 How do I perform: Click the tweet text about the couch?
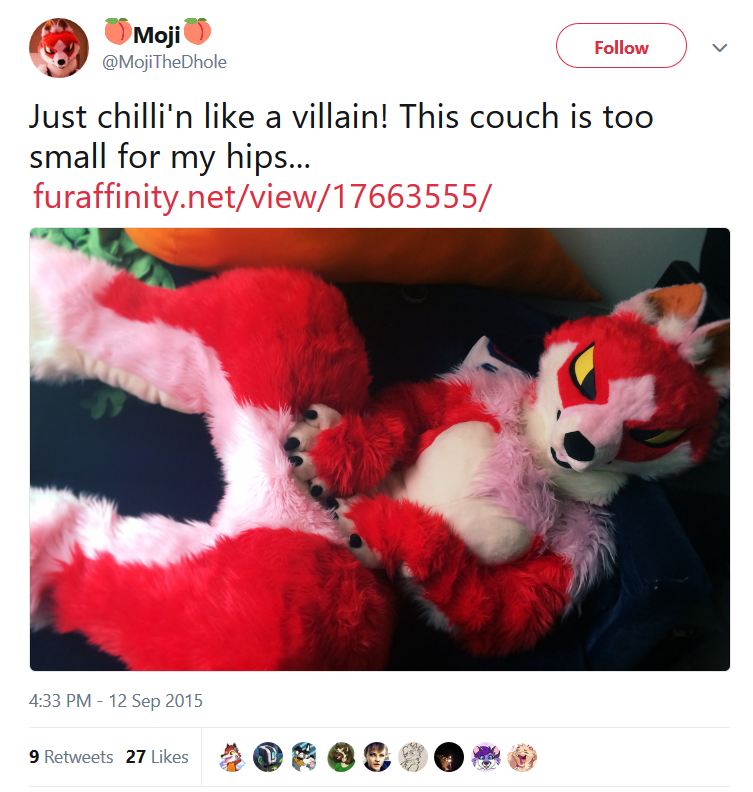(341, 136)
